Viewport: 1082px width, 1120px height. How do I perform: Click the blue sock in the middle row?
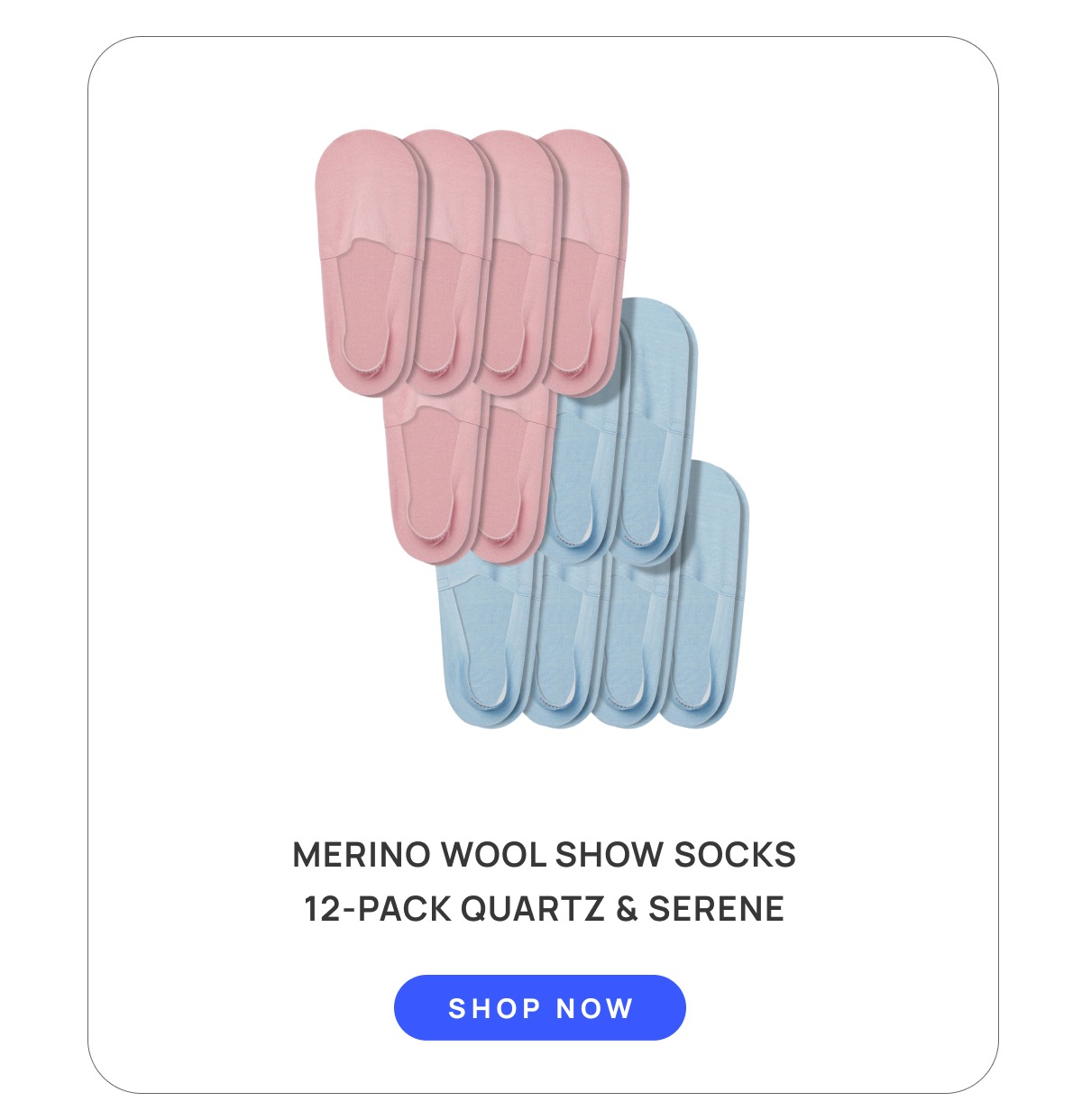pyautogui.click(x=584, y=478)
